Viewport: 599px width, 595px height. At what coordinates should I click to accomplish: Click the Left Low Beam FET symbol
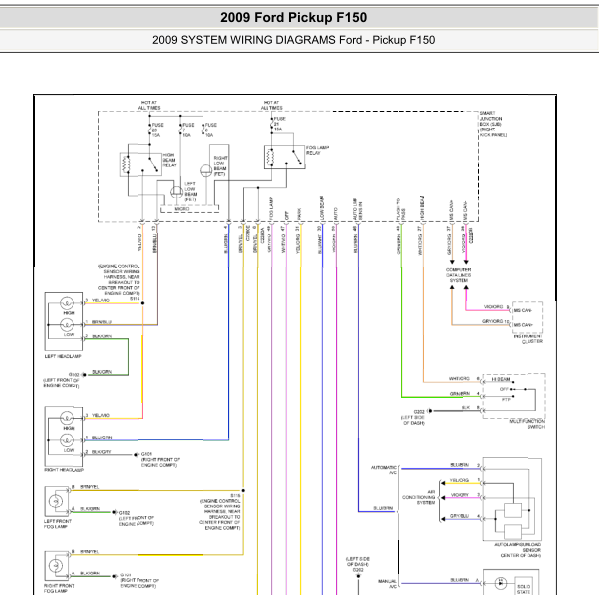pos(176,192)
